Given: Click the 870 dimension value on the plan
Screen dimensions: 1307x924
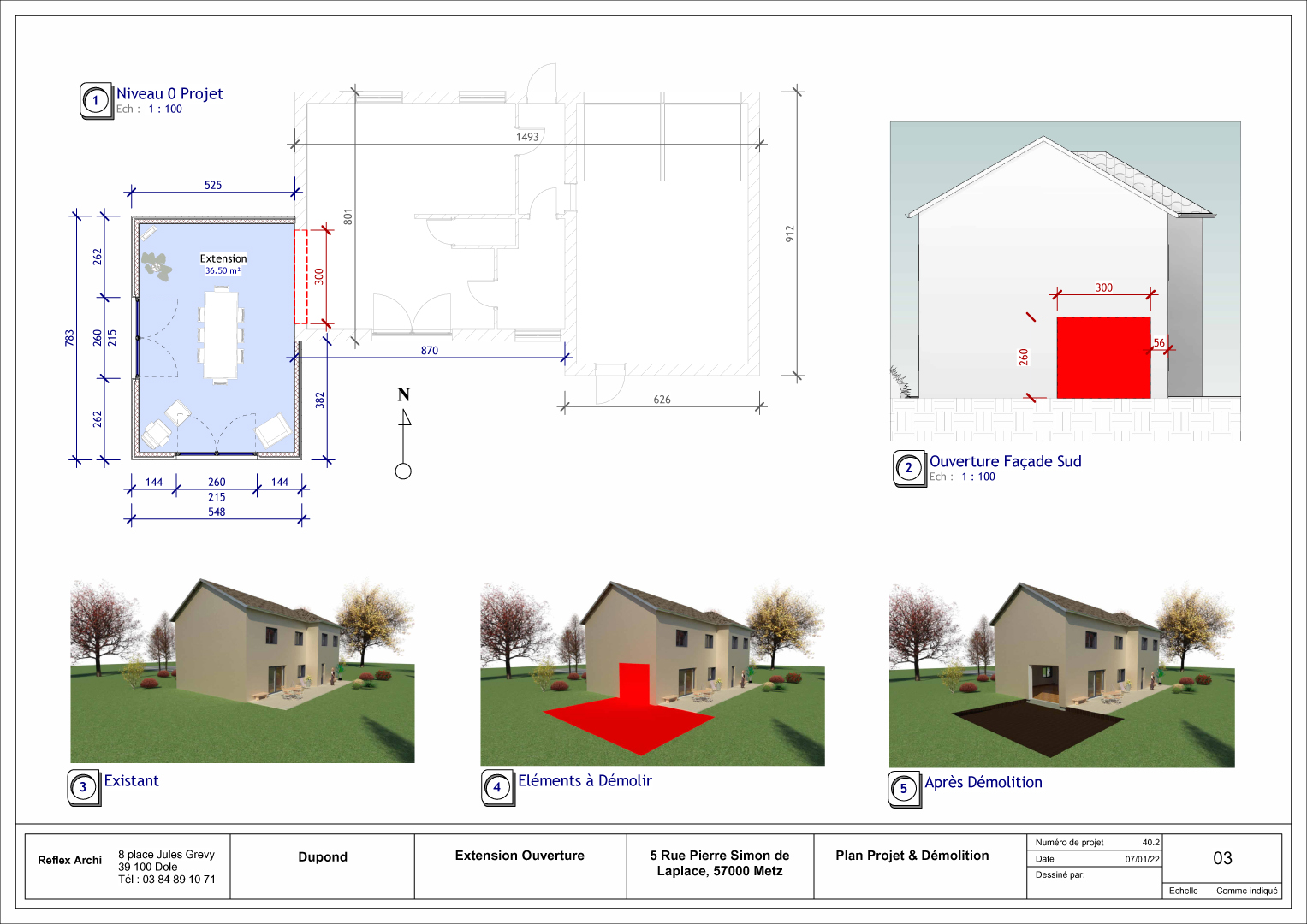Looking at the screenshot, I should click(x=430, y=351).
